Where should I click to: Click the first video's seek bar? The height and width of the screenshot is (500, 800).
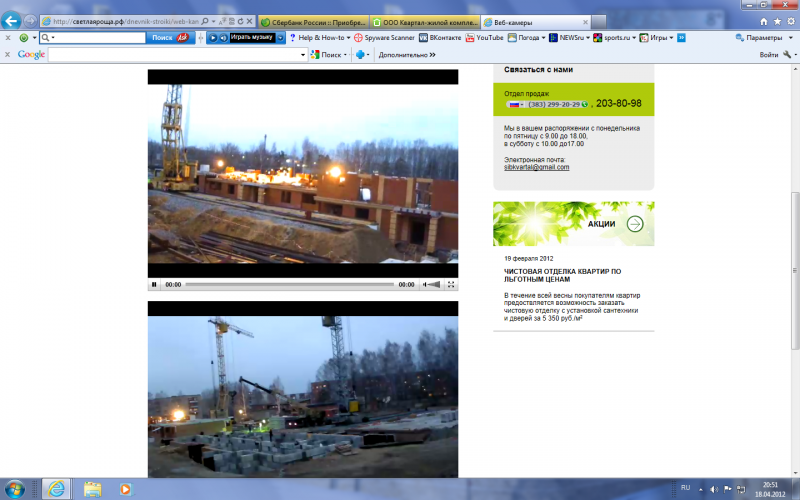[x=288, y=285]
